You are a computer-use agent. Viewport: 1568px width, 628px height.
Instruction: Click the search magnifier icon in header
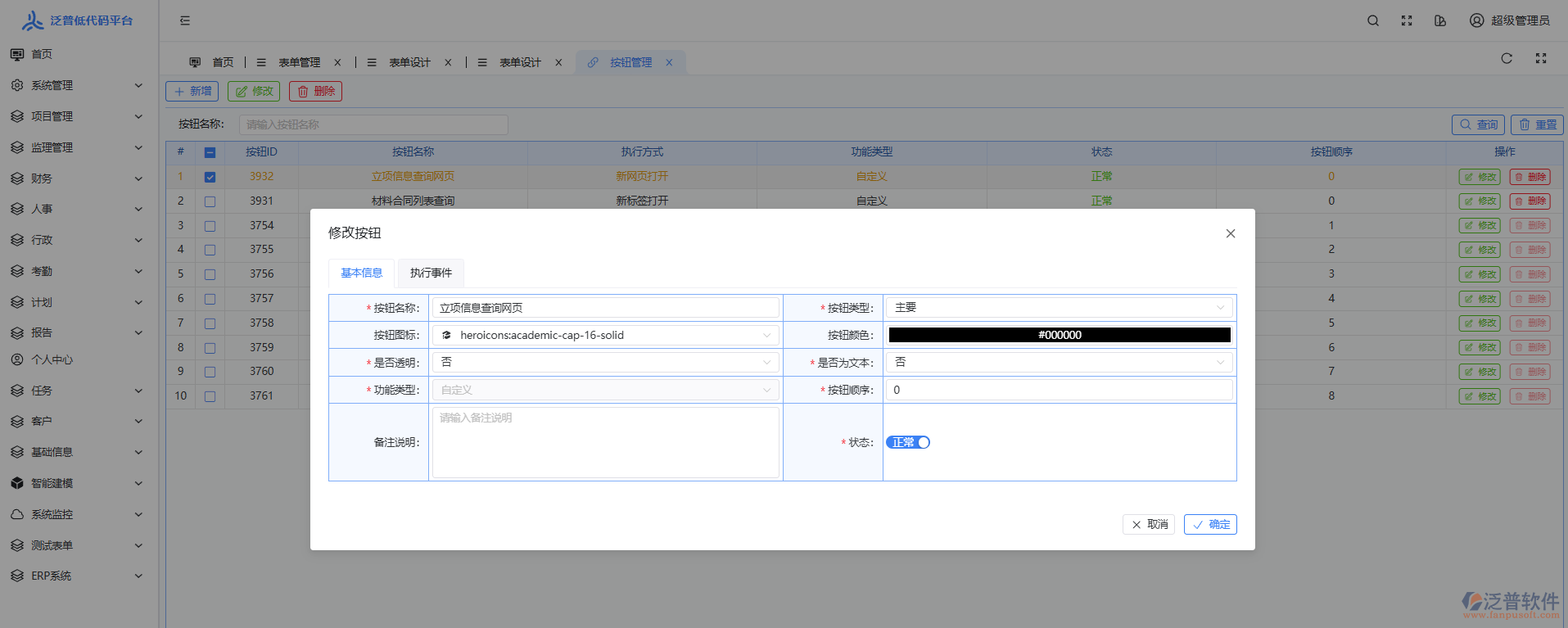[x=1373, y=20]
